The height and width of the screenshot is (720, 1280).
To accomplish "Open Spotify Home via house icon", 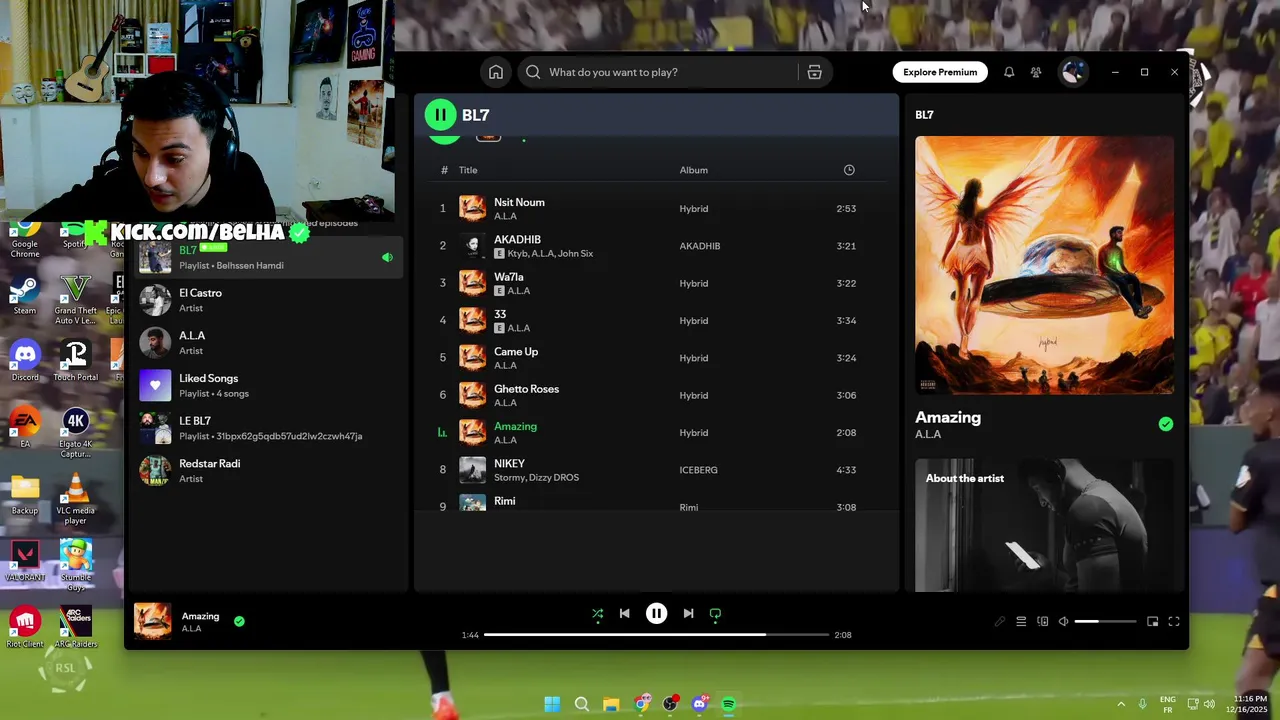I will [496, 72].
